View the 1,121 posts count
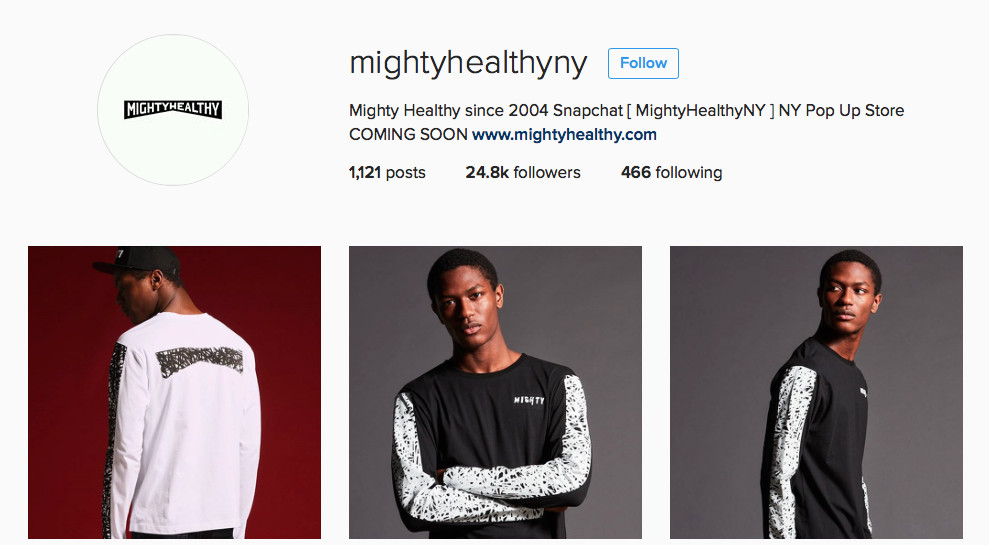 coord(387,172)
